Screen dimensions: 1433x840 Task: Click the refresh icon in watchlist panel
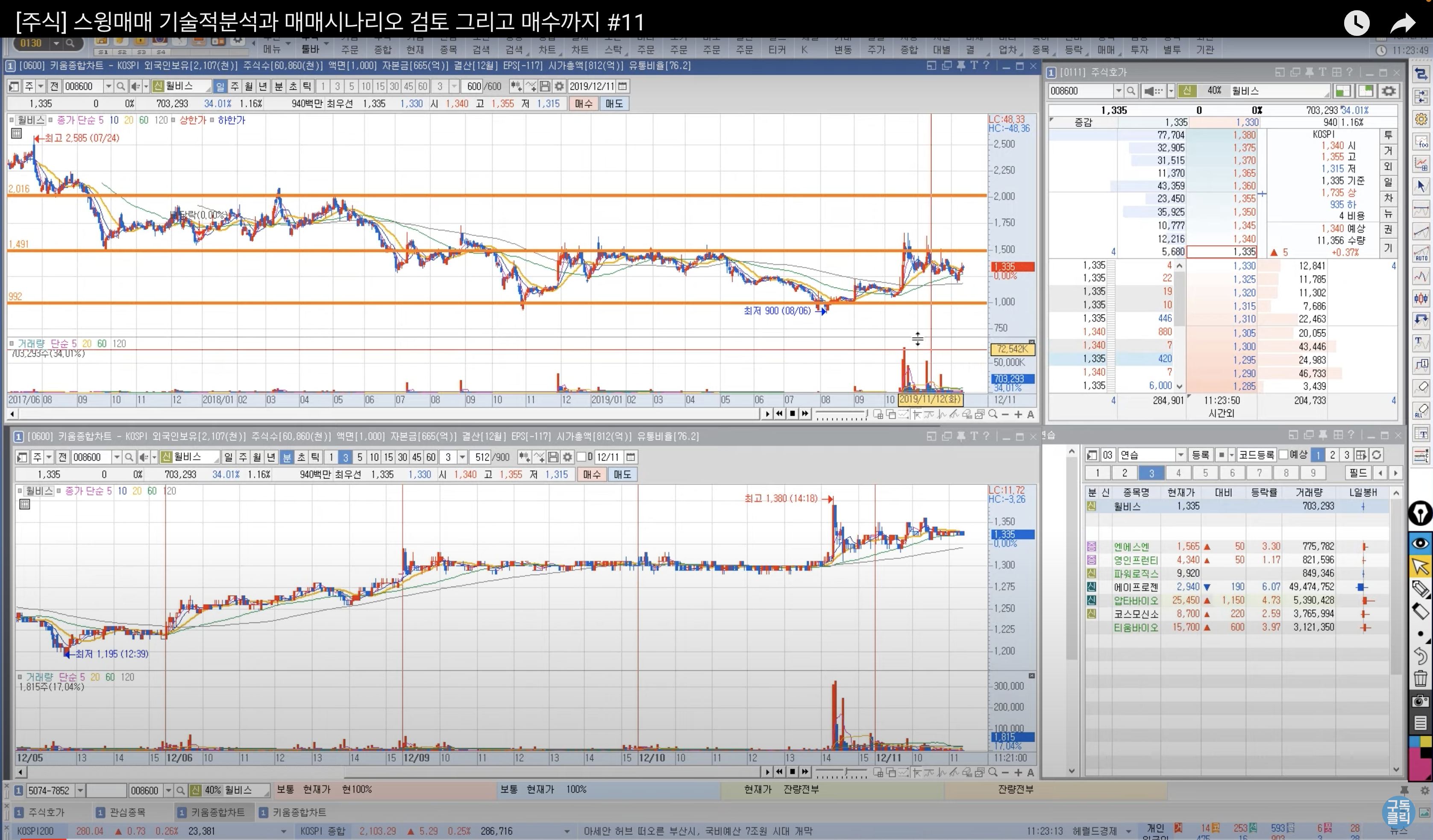tap(1376, 455)
